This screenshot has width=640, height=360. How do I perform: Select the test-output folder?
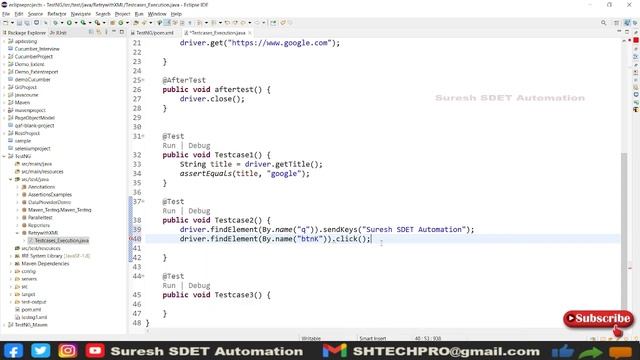[x=33, y=302]
